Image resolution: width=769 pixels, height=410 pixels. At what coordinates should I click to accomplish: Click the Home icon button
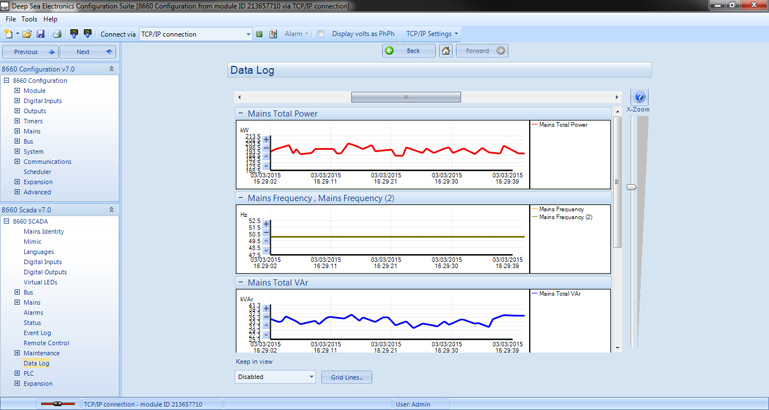[446, 51]
